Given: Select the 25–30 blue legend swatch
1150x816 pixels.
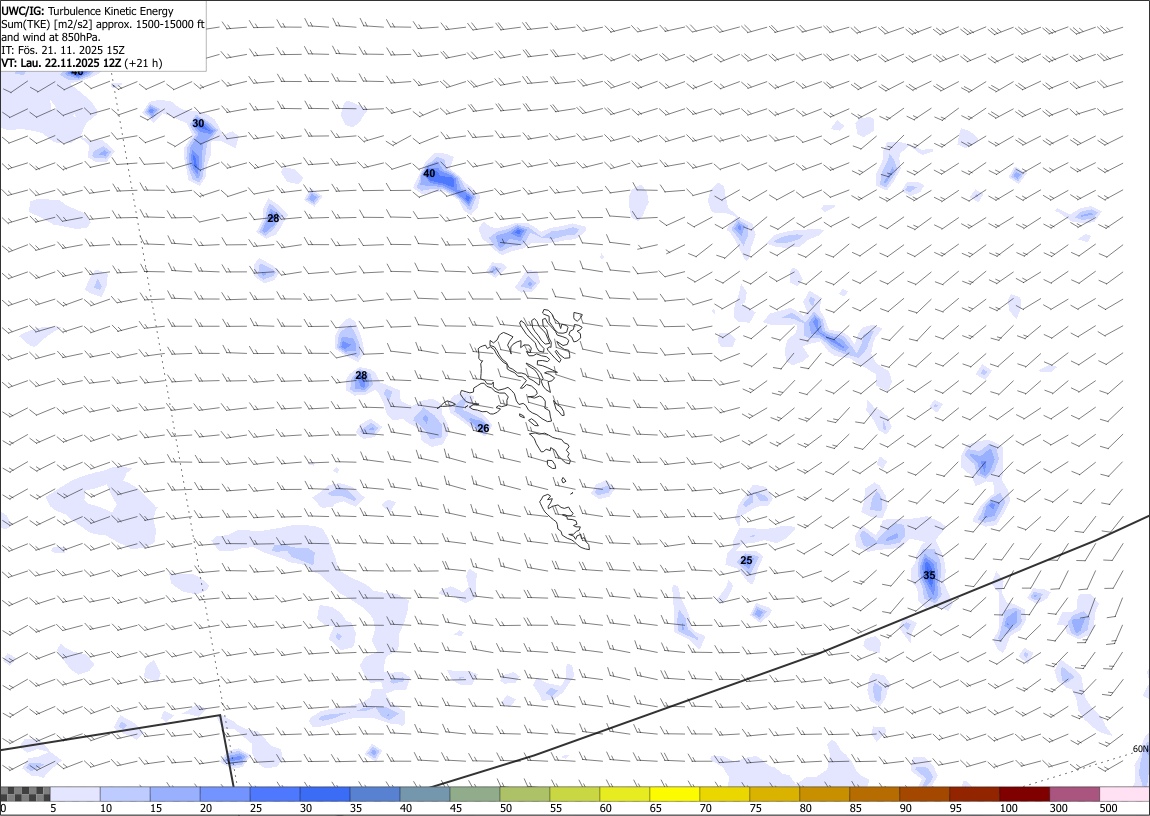Looking at the screenshot, I should (275, 794).
